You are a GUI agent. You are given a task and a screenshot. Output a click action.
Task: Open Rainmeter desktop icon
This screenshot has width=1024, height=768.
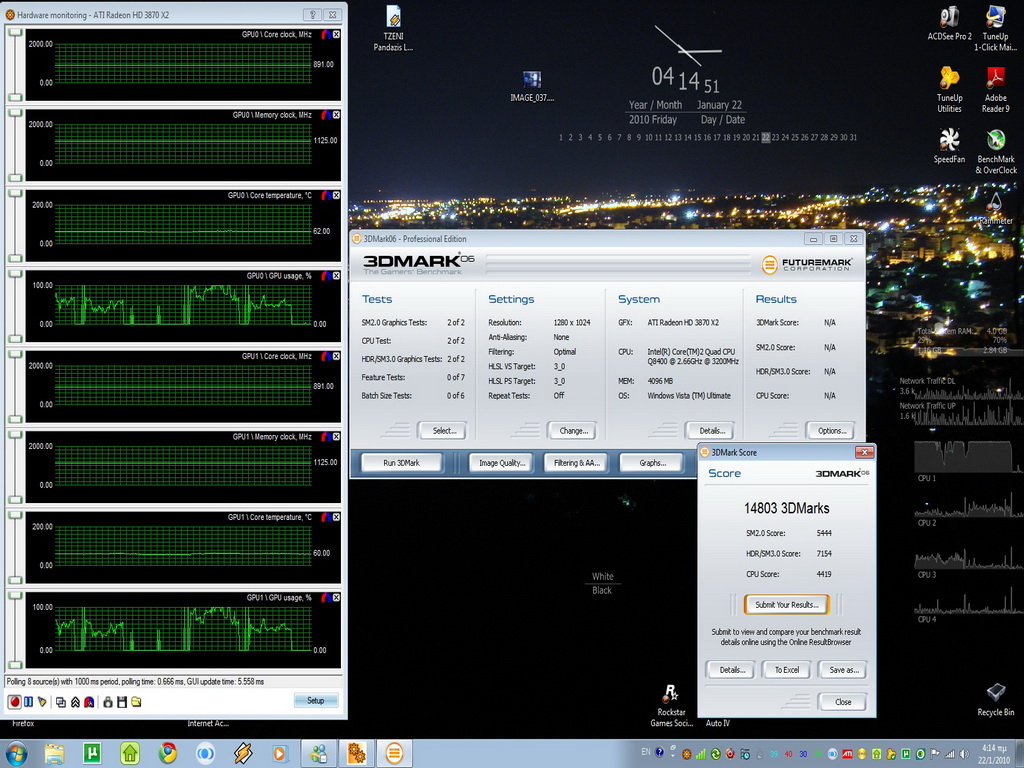(x=995, y=208)
